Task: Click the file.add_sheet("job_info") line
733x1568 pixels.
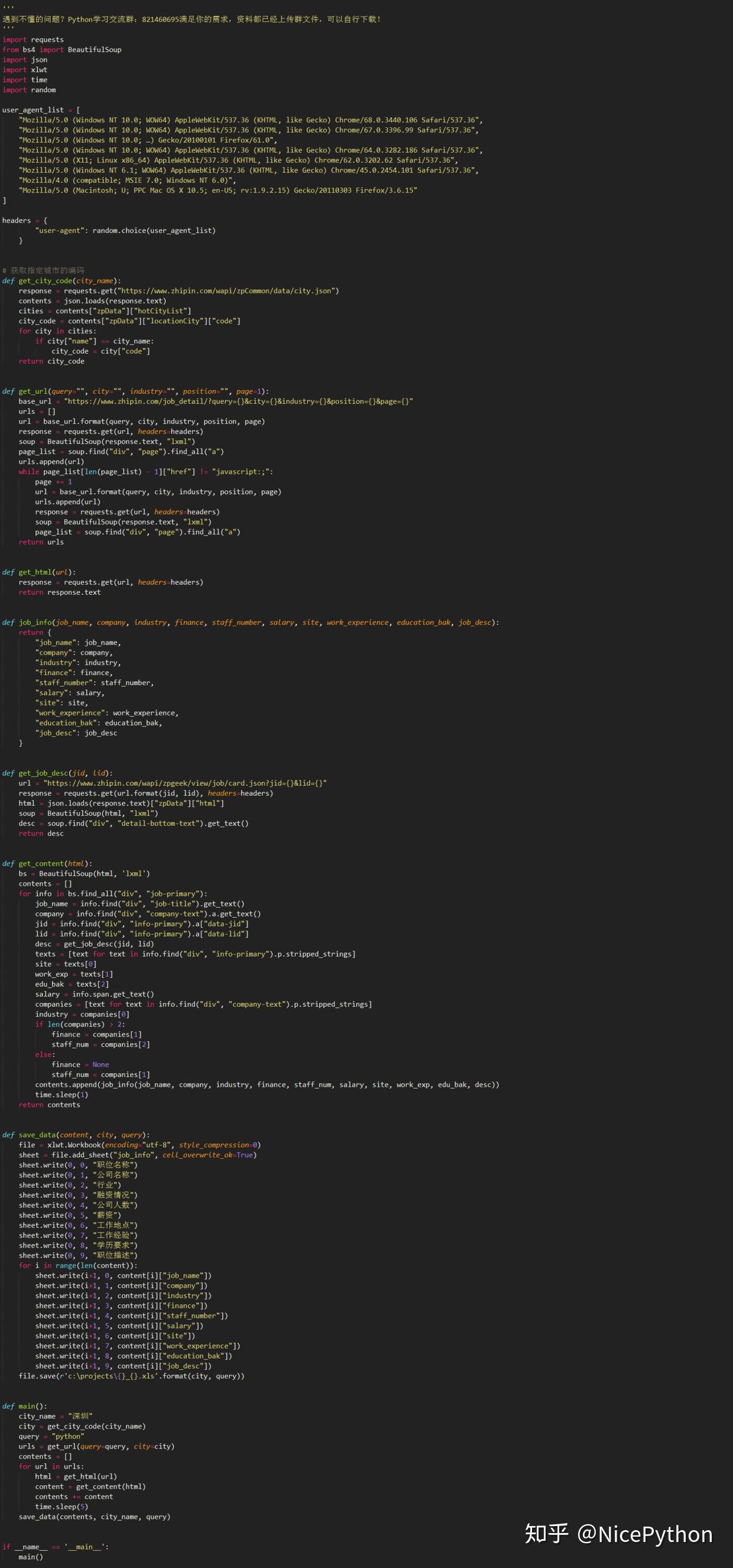Action: pyautogui.click(x=138, y=1155)
